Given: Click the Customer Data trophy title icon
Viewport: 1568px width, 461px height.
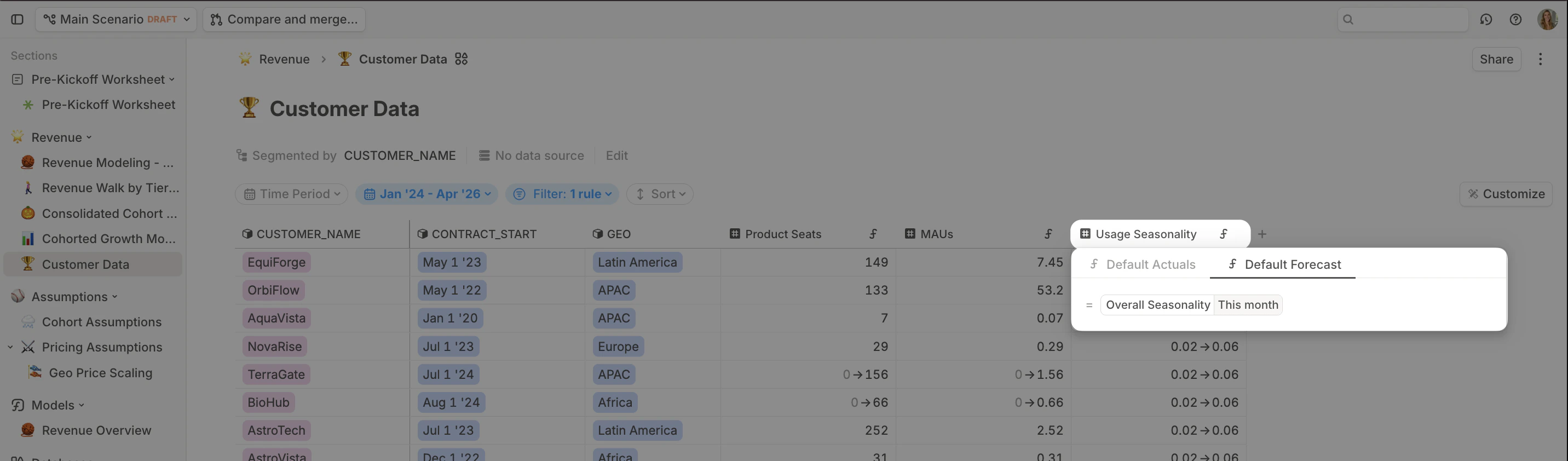Looking at the screenshot, I should point(249,108).
